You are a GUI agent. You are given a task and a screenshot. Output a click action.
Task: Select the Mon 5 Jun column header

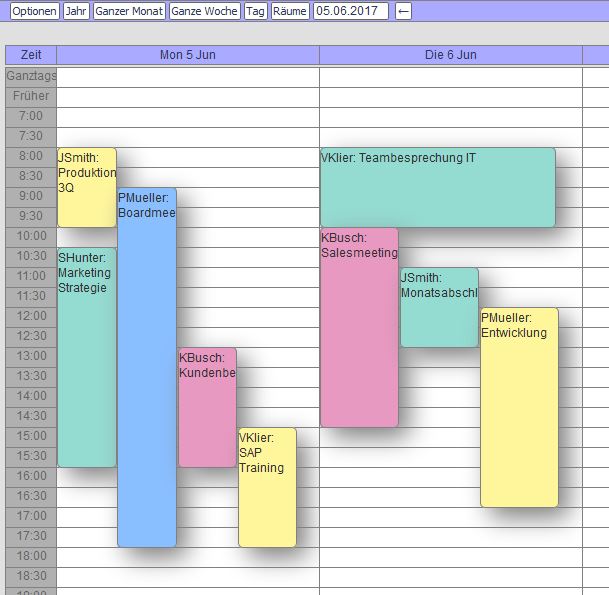pyautogui.click(x=188, y=55)
